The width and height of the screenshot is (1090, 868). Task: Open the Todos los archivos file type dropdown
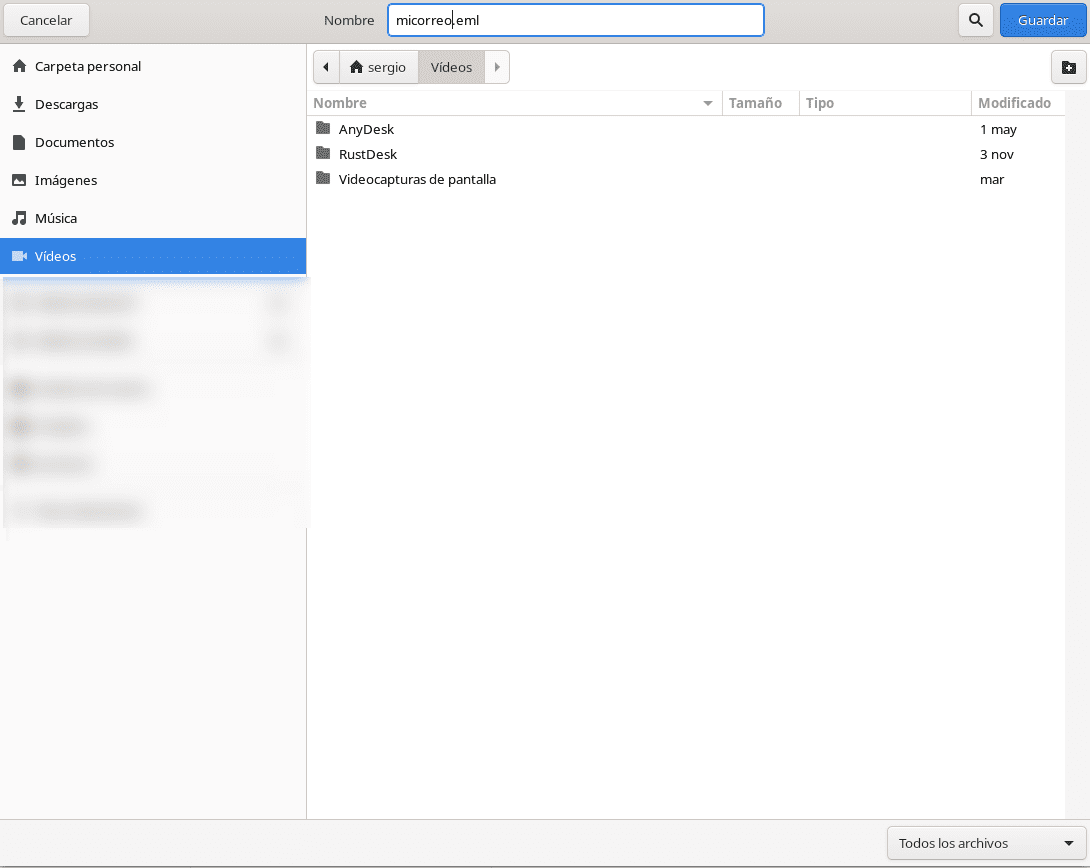[x=983, y=843]
